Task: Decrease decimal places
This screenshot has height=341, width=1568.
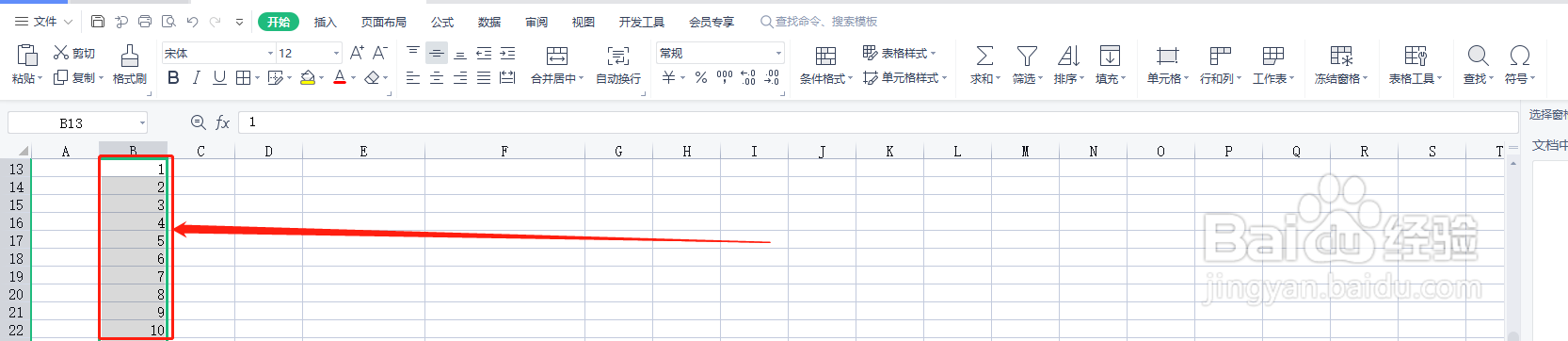Action: coord(772,77)
